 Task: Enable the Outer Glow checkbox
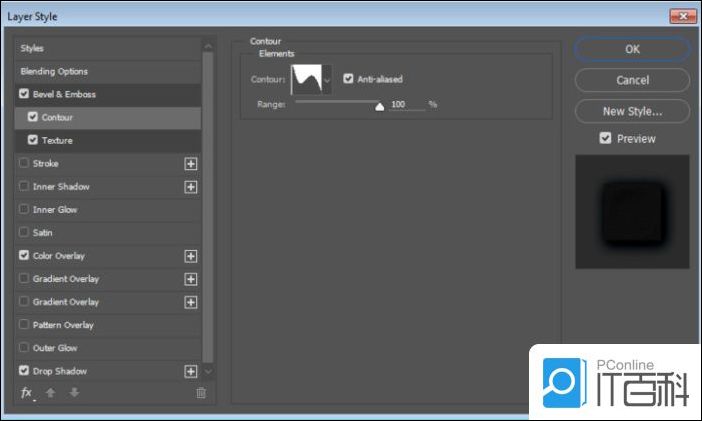[x=24, y=348]
